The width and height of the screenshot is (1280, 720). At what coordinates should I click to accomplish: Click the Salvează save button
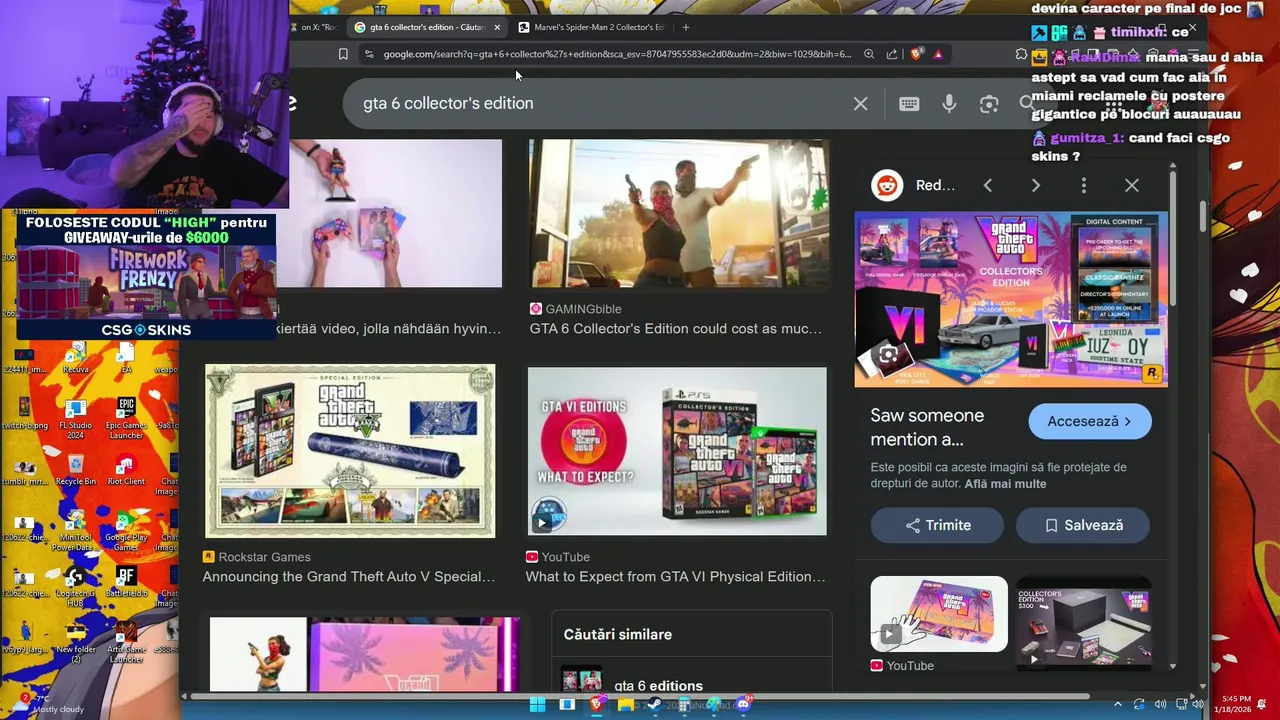[x=1083, y=525]
